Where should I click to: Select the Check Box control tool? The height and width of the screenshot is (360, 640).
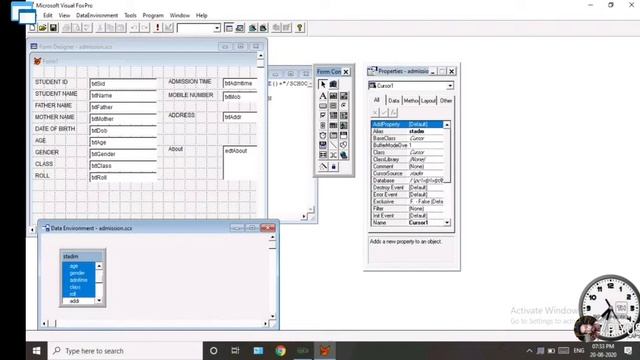(323, 116)
